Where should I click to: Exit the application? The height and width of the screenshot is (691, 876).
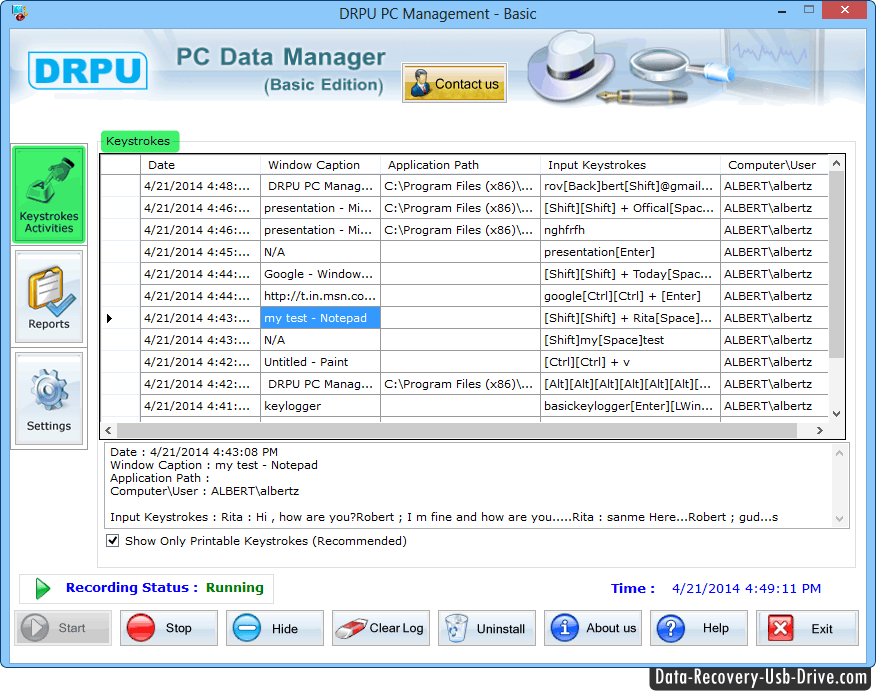(x=807, y=628)
